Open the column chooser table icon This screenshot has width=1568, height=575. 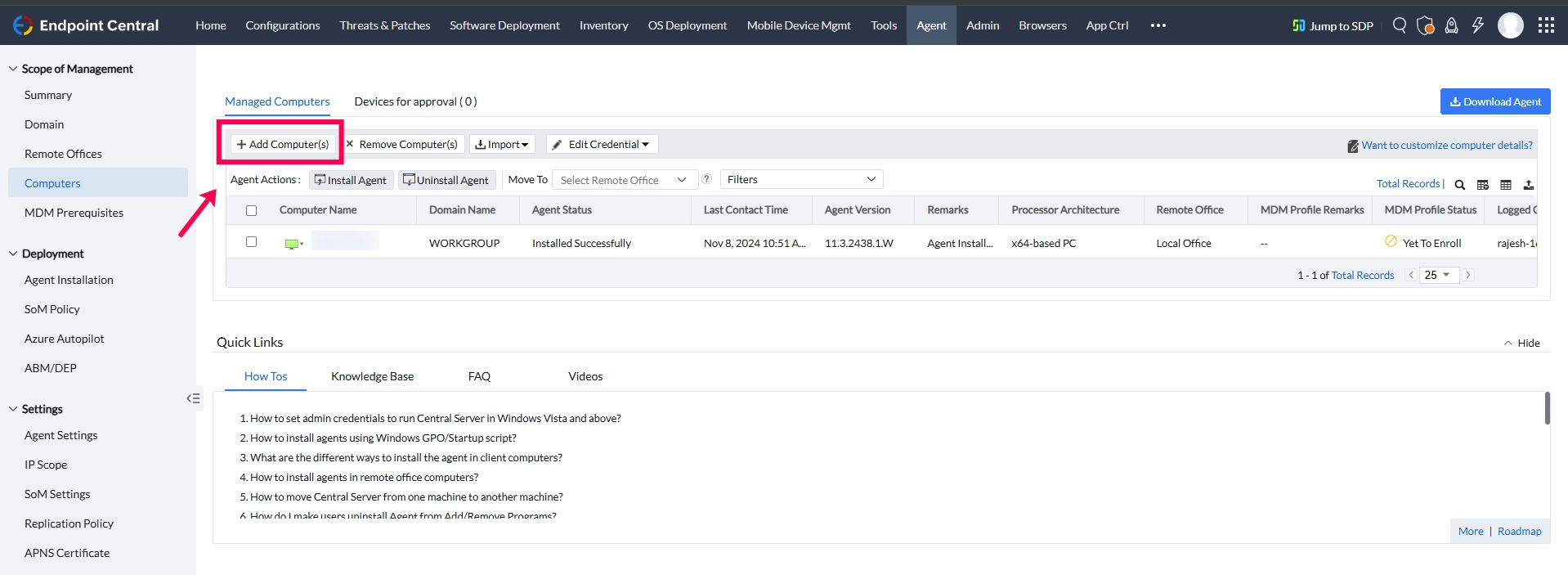coord(1483,185)
